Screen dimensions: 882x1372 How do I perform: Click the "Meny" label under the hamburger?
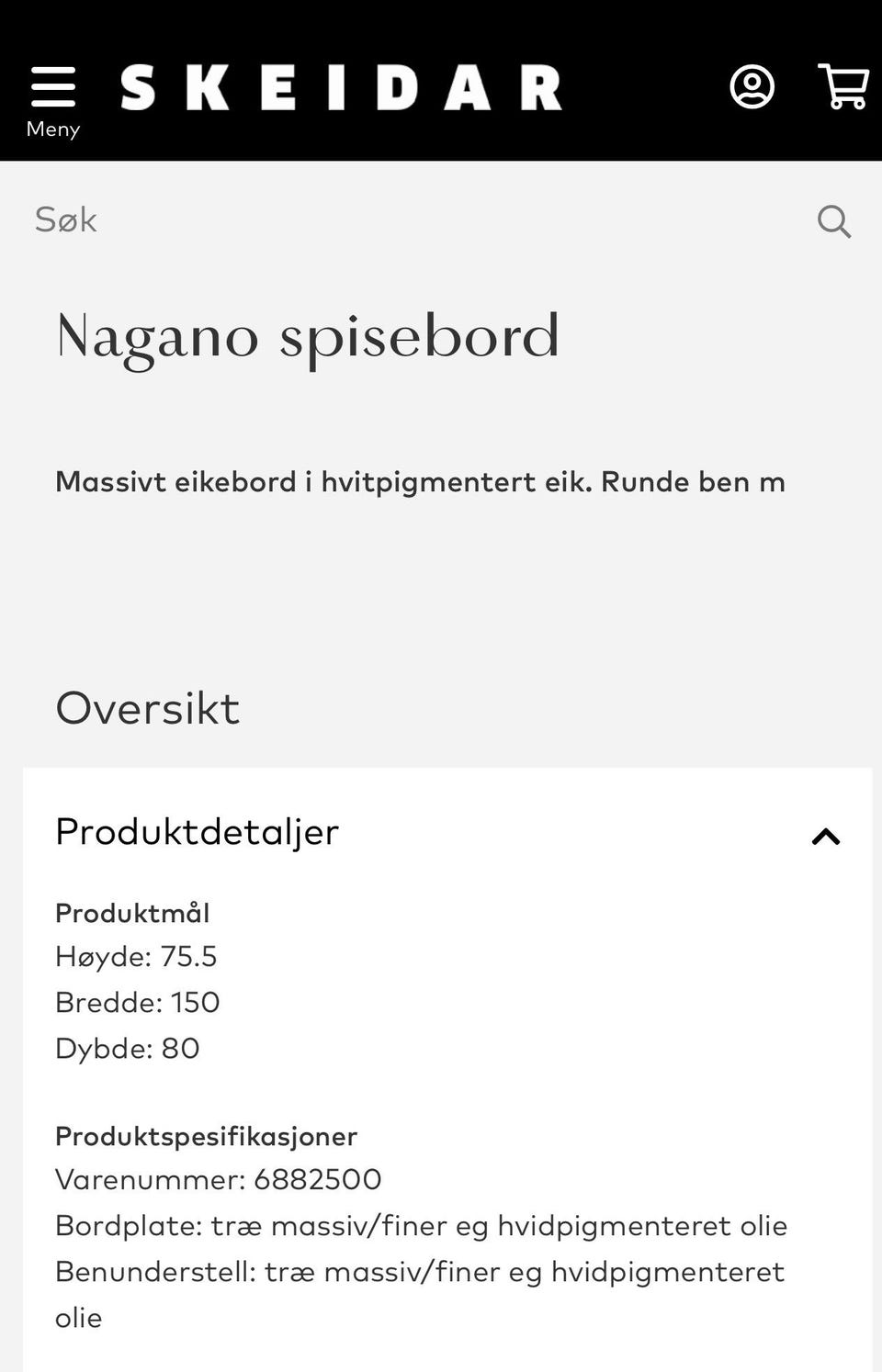(53, 129)
